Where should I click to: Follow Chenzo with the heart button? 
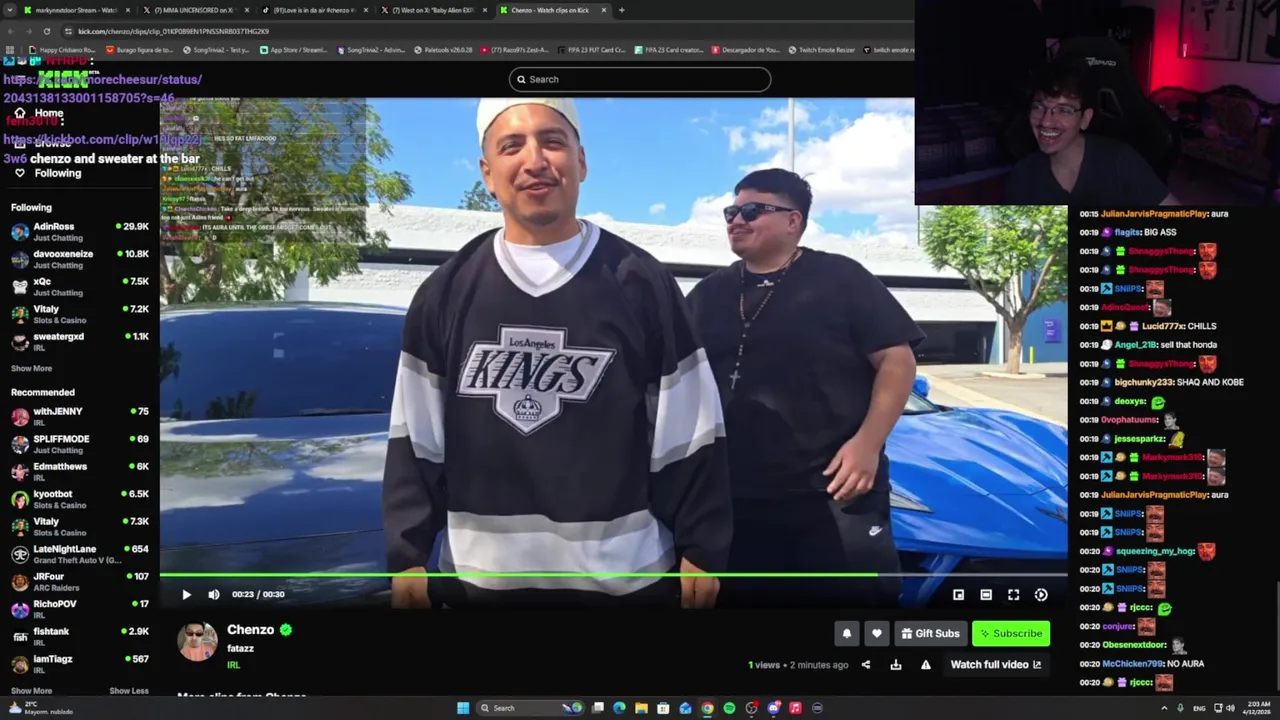pyautogui.click(x=877, y=633)
